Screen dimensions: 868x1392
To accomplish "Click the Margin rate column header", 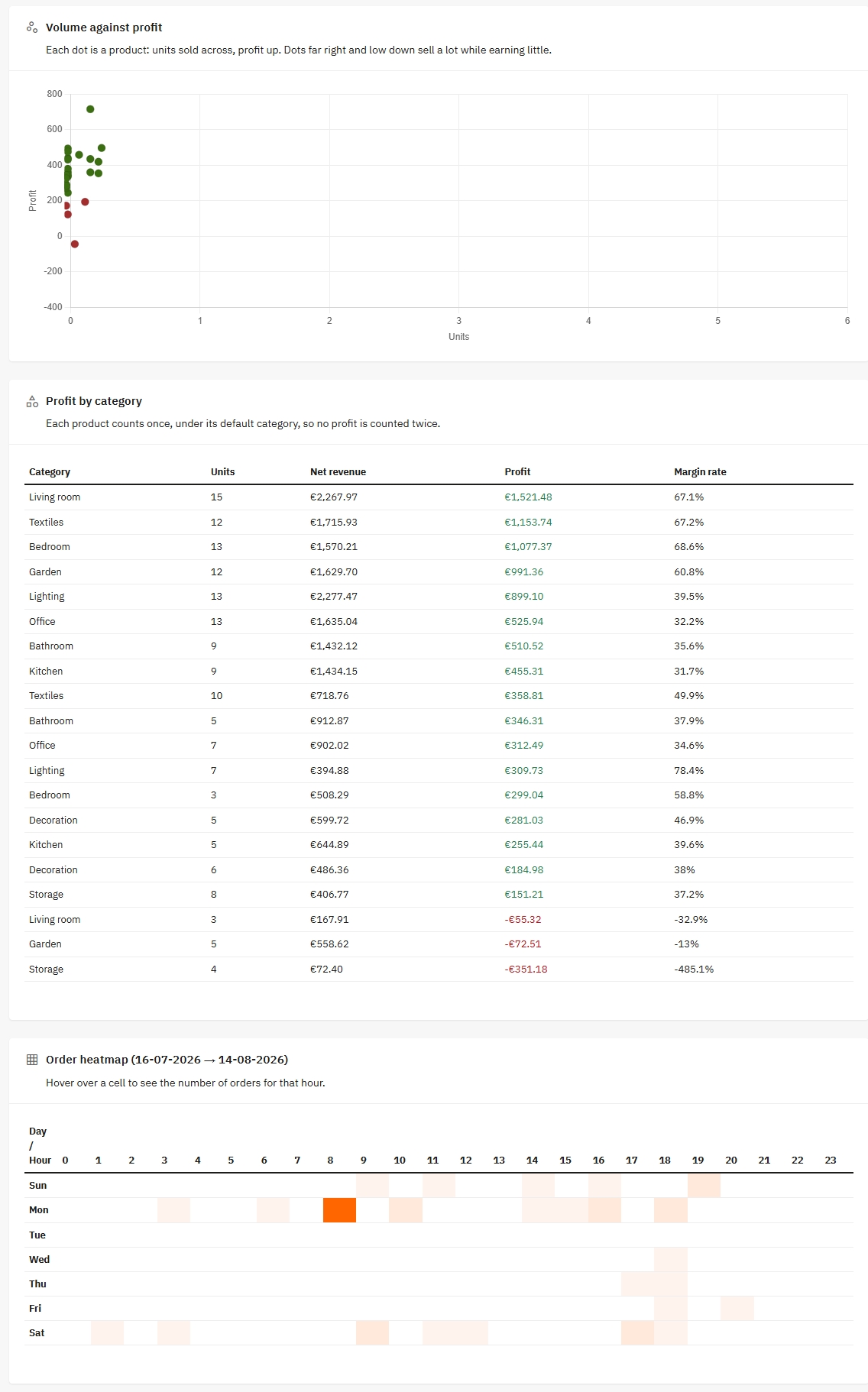I will point(700,472).
